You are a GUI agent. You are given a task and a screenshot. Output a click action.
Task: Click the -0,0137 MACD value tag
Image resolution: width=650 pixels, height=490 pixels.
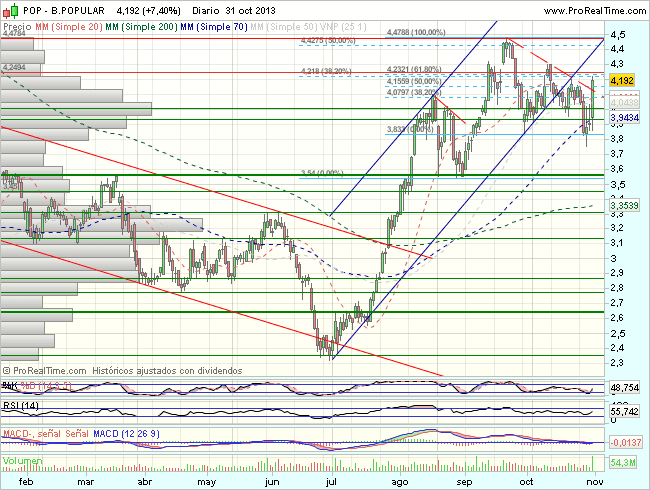625,442
